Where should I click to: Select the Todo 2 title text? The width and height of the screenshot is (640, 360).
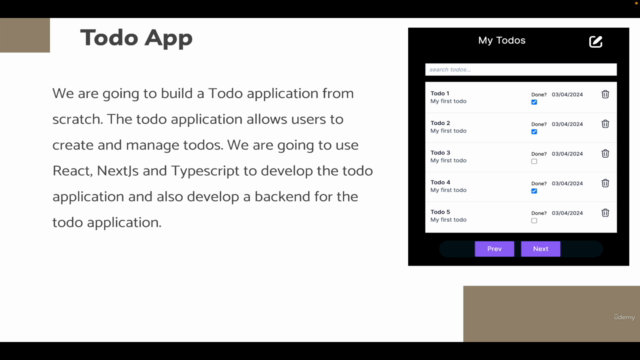pyautogui.click(x=440, y=123)
